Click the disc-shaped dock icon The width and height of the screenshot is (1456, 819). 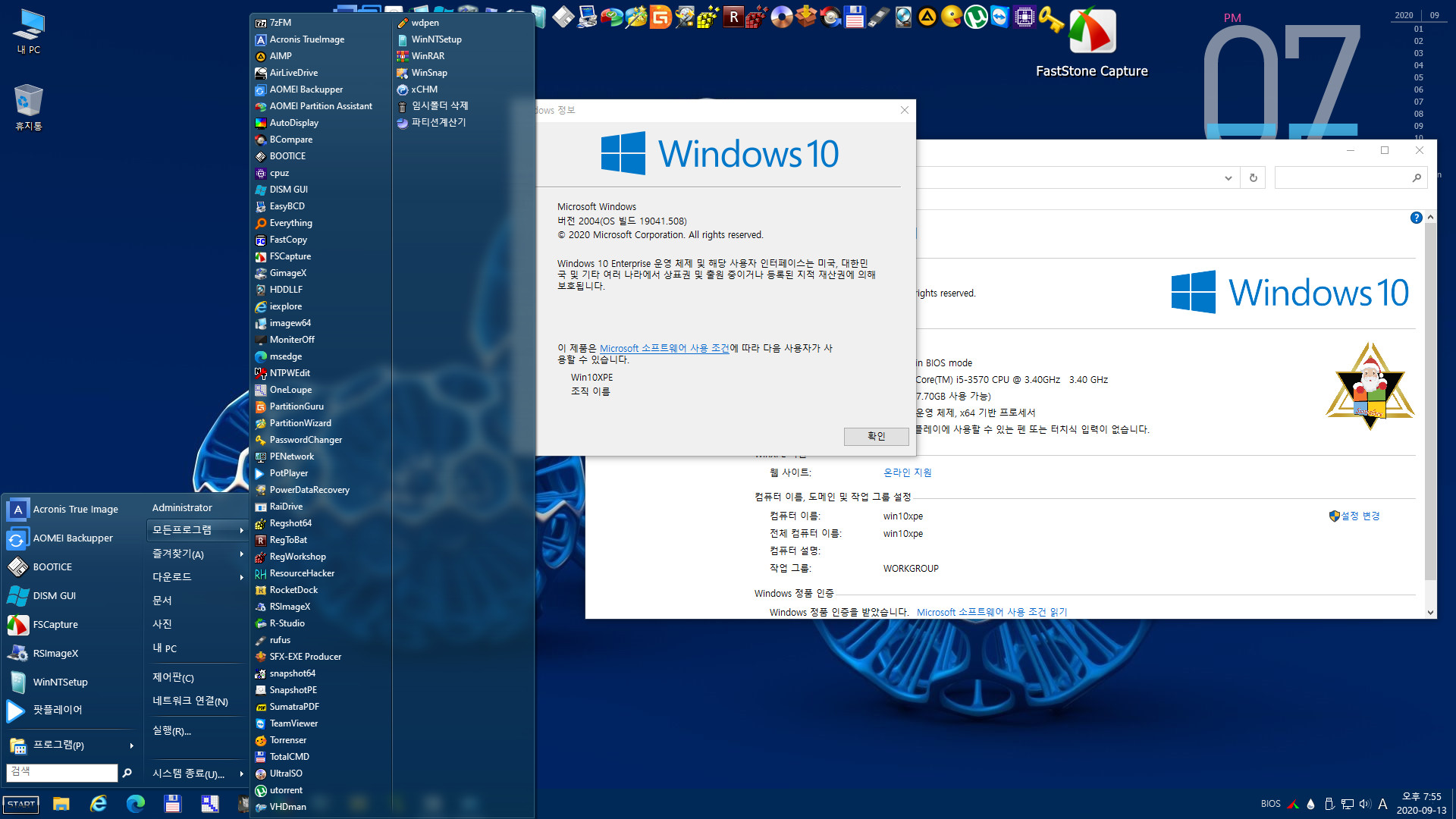coord(782,17)
